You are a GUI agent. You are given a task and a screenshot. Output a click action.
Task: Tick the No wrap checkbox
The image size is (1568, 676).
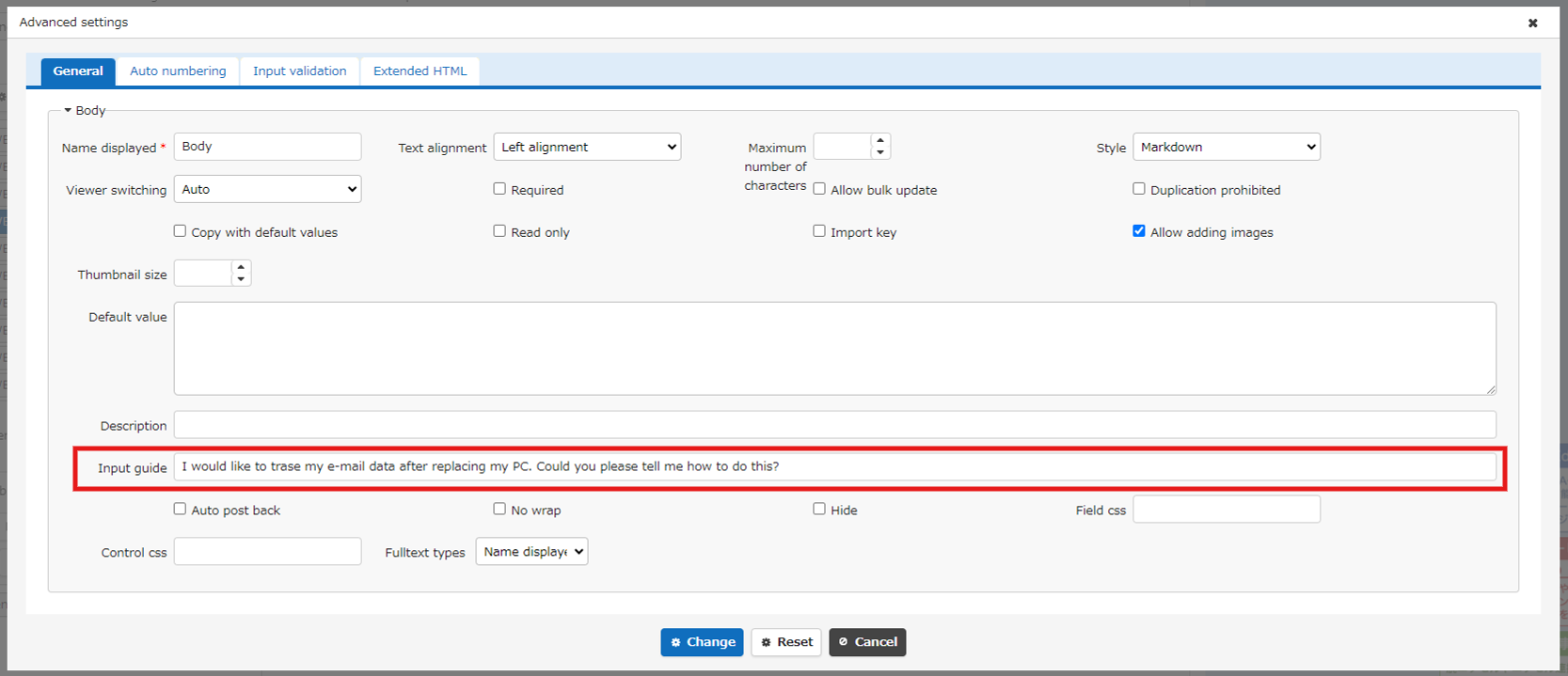[x=499, y=509]
